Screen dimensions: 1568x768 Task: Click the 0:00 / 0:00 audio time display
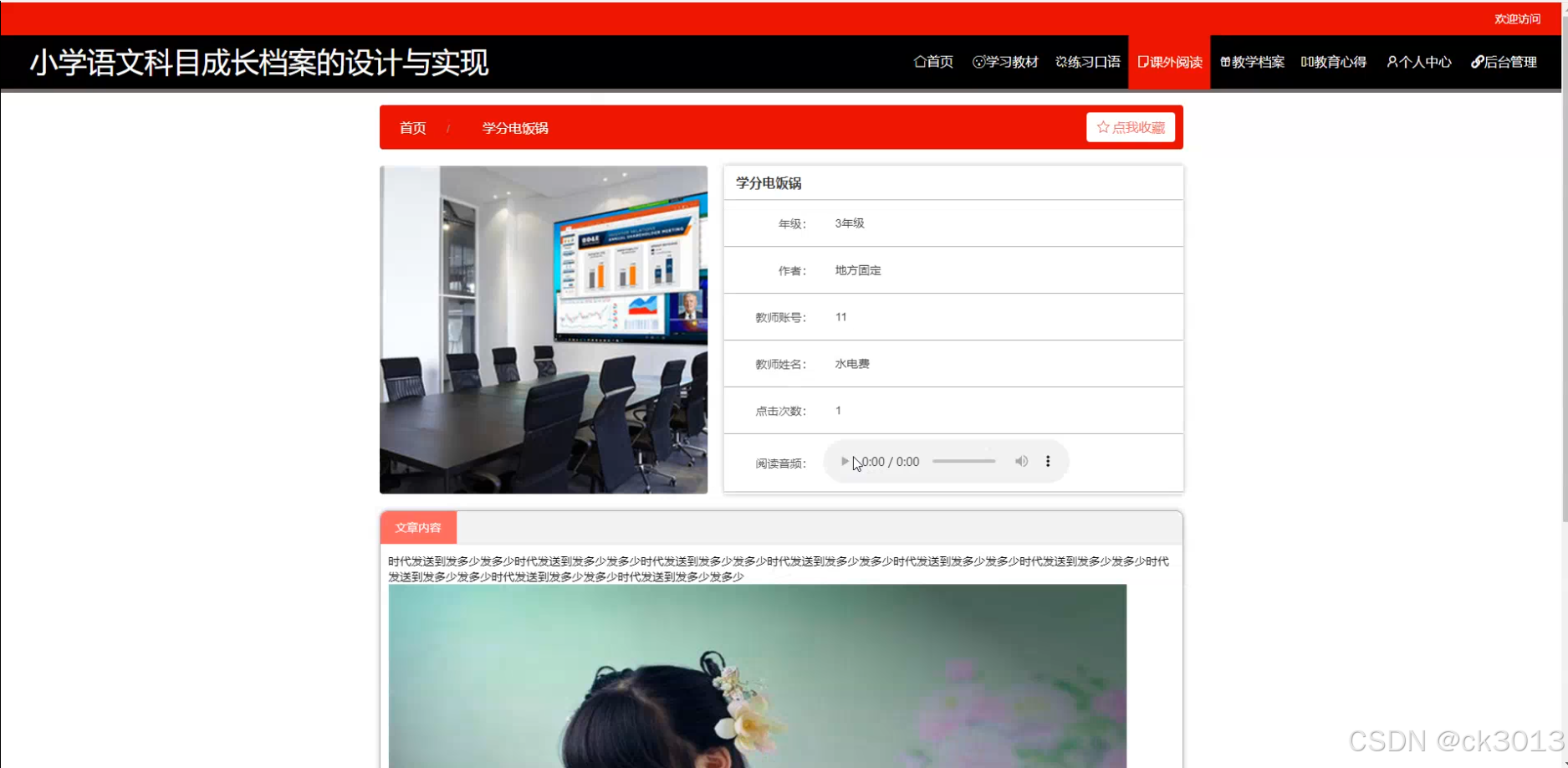pyautogui.click(x=891, y=462)
